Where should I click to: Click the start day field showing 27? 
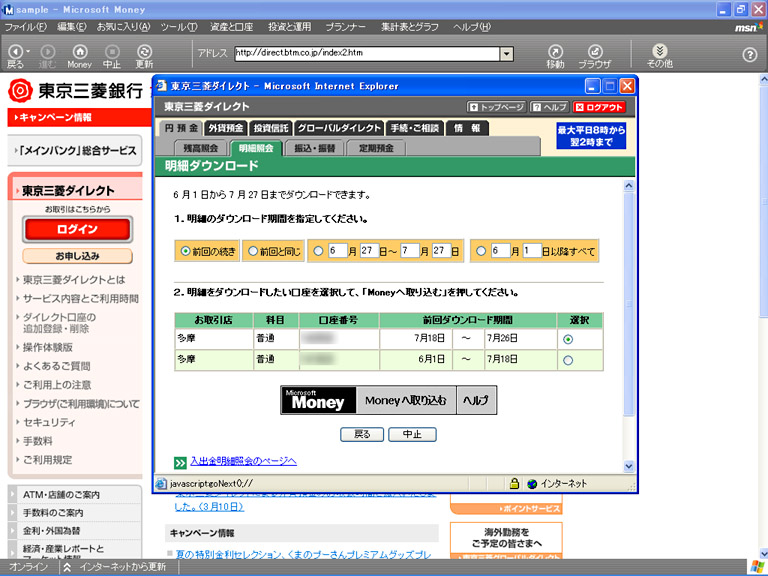click(369, 251)
